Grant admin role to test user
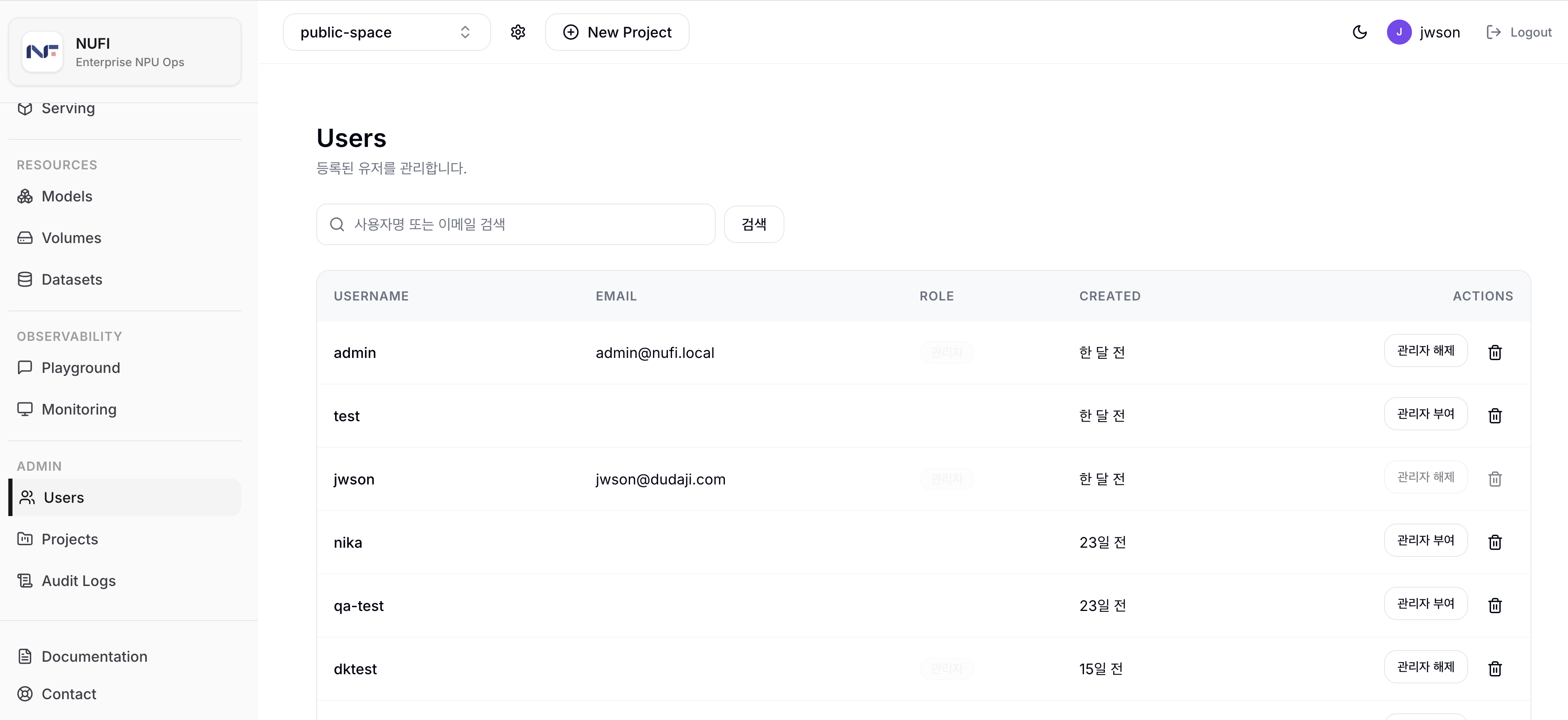Image resolution: width=1568 pixels, height=720 pixels. 1426,414
